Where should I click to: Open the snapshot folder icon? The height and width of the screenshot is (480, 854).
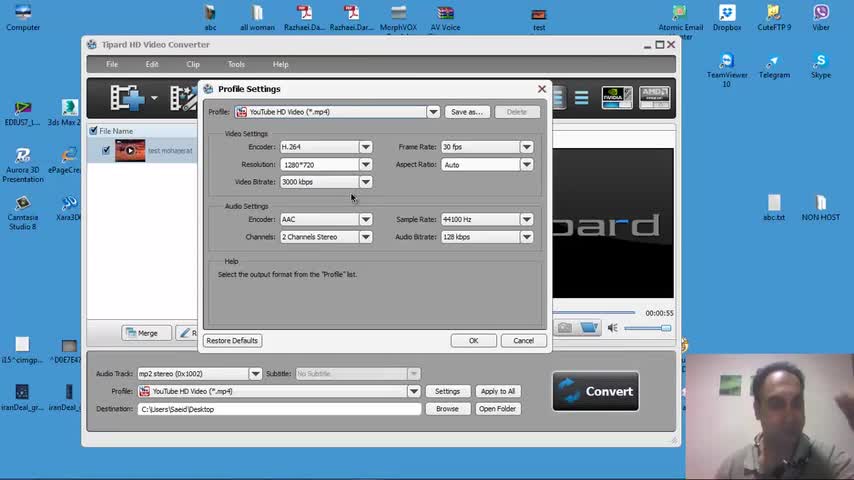coord(589,327)
